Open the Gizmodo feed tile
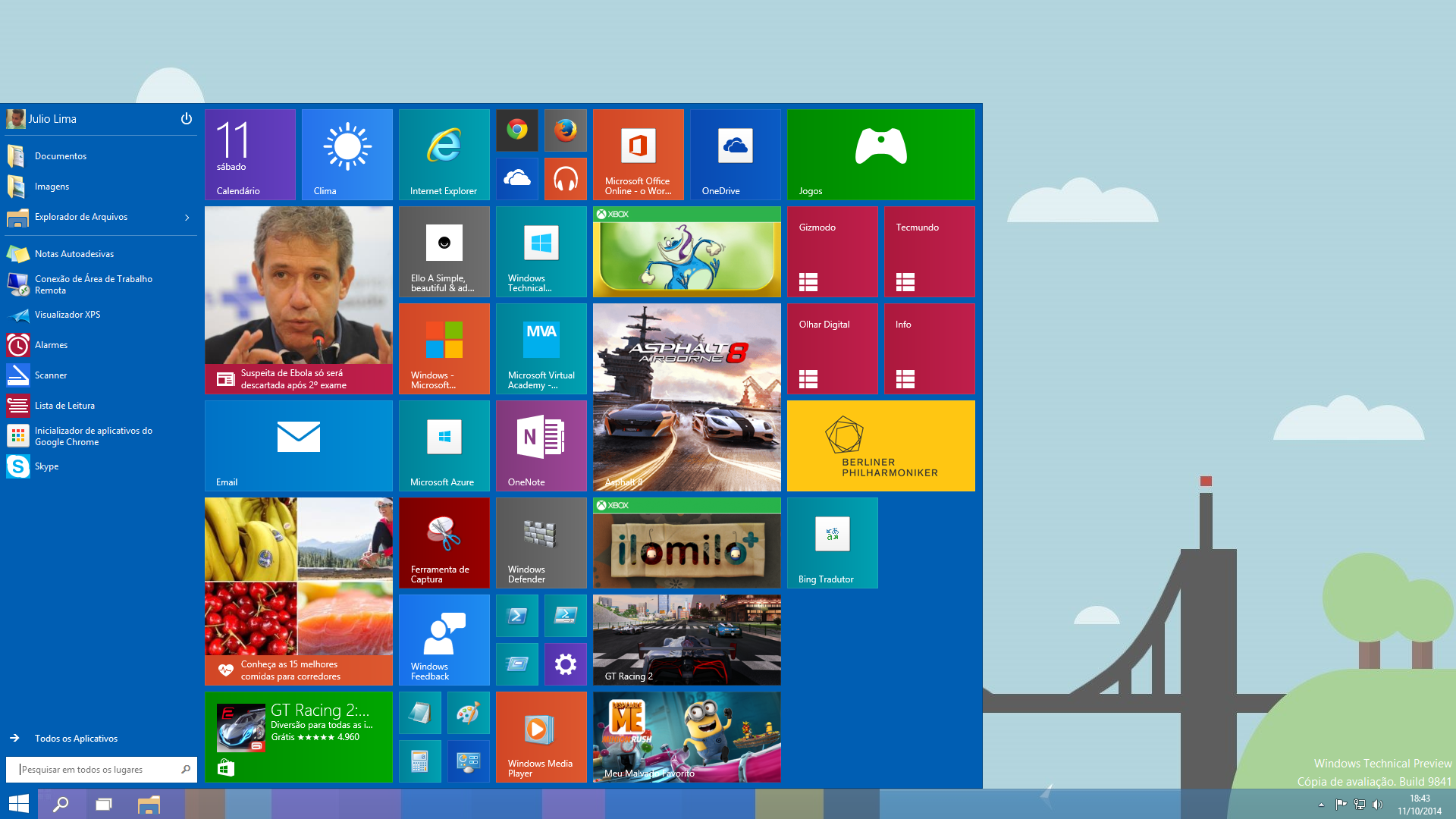This screenshot has height=819, width=1456. pos(833,252)
